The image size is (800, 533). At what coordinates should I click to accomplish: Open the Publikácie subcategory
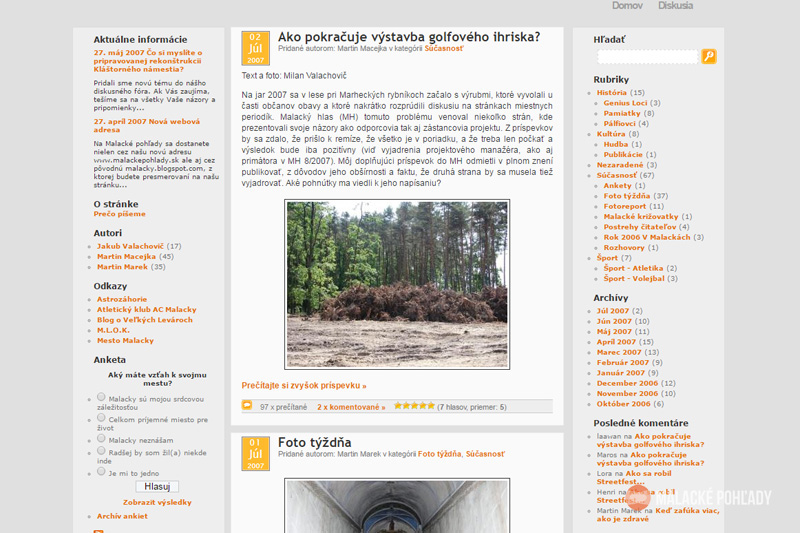click(623, 154)
